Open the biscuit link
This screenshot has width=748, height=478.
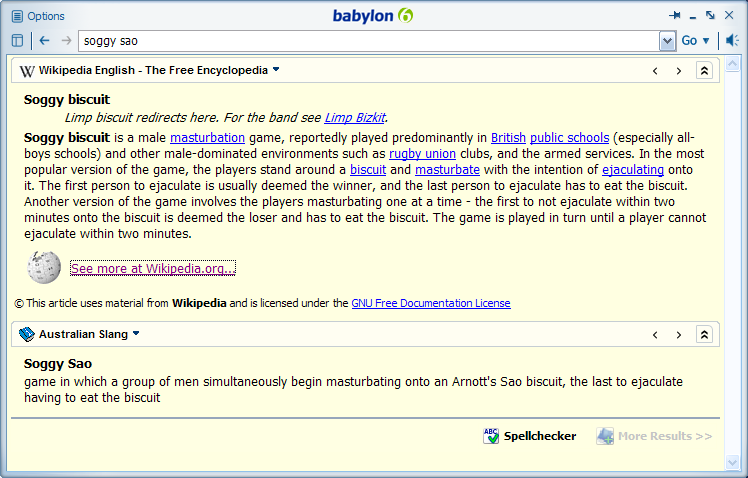coord(368,169)
